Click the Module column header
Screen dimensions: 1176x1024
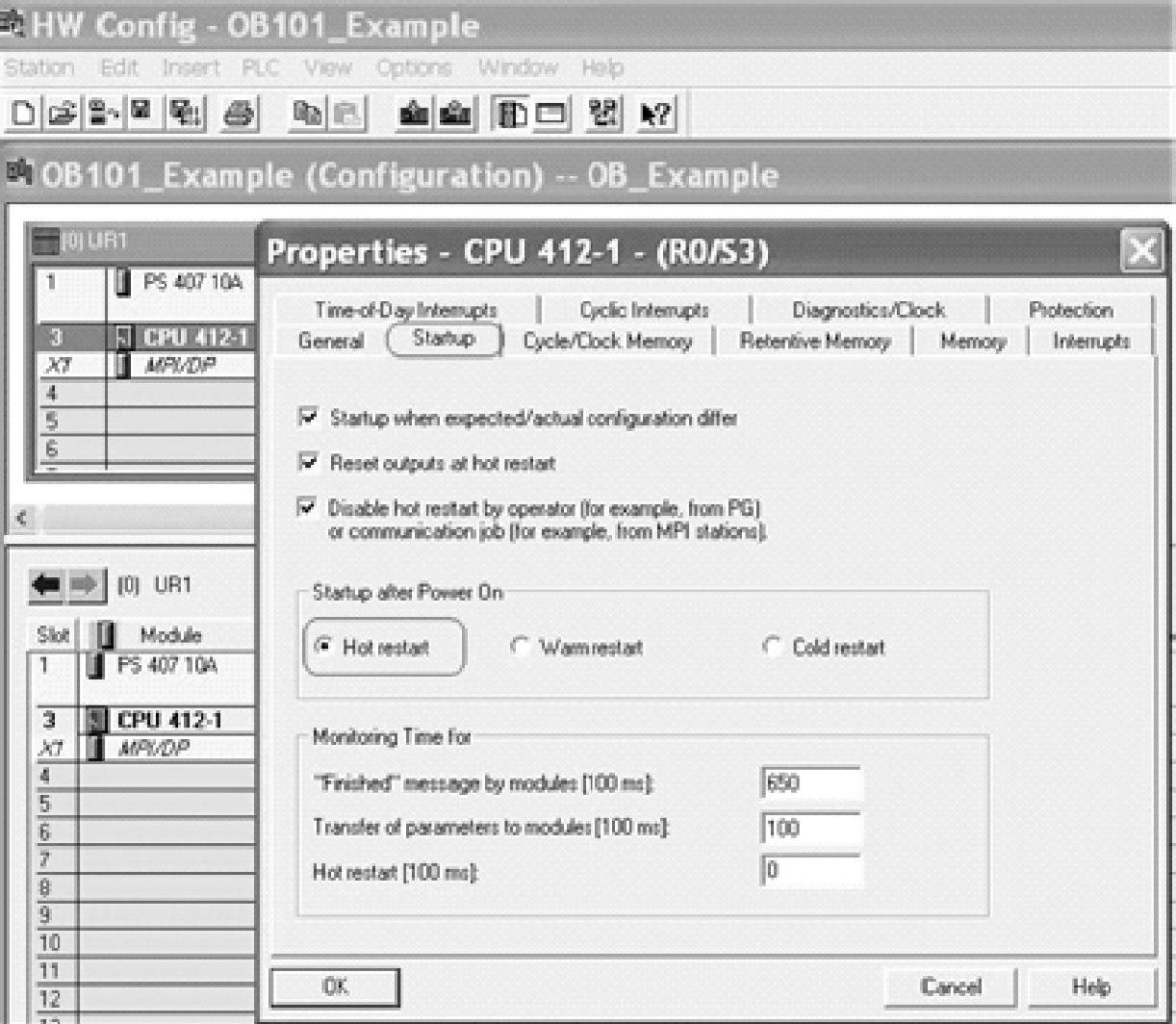pyautogui.click(x=166, y=635)
